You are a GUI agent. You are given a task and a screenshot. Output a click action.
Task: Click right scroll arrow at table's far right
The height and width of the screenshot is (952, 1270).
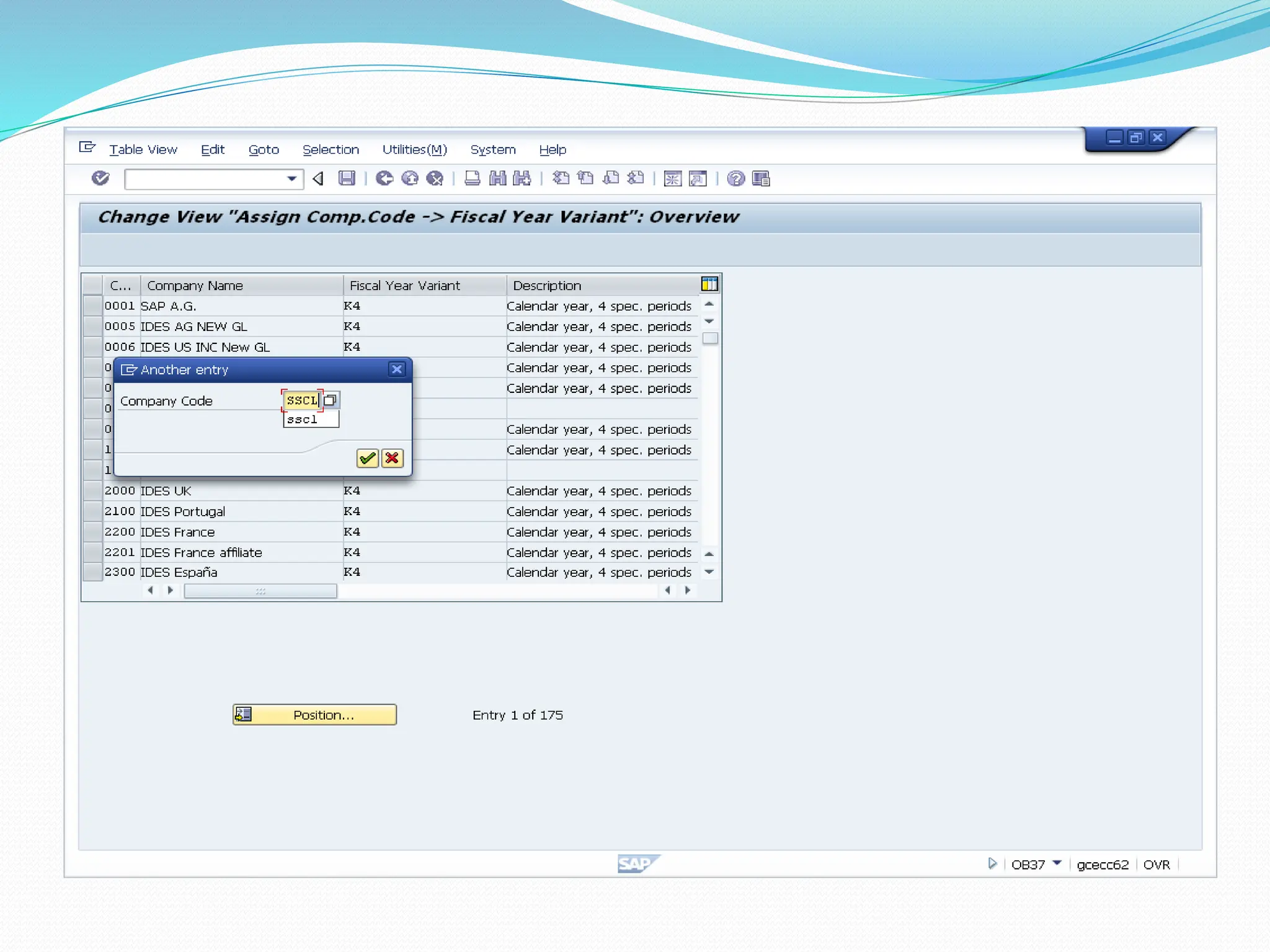(687, 591)
